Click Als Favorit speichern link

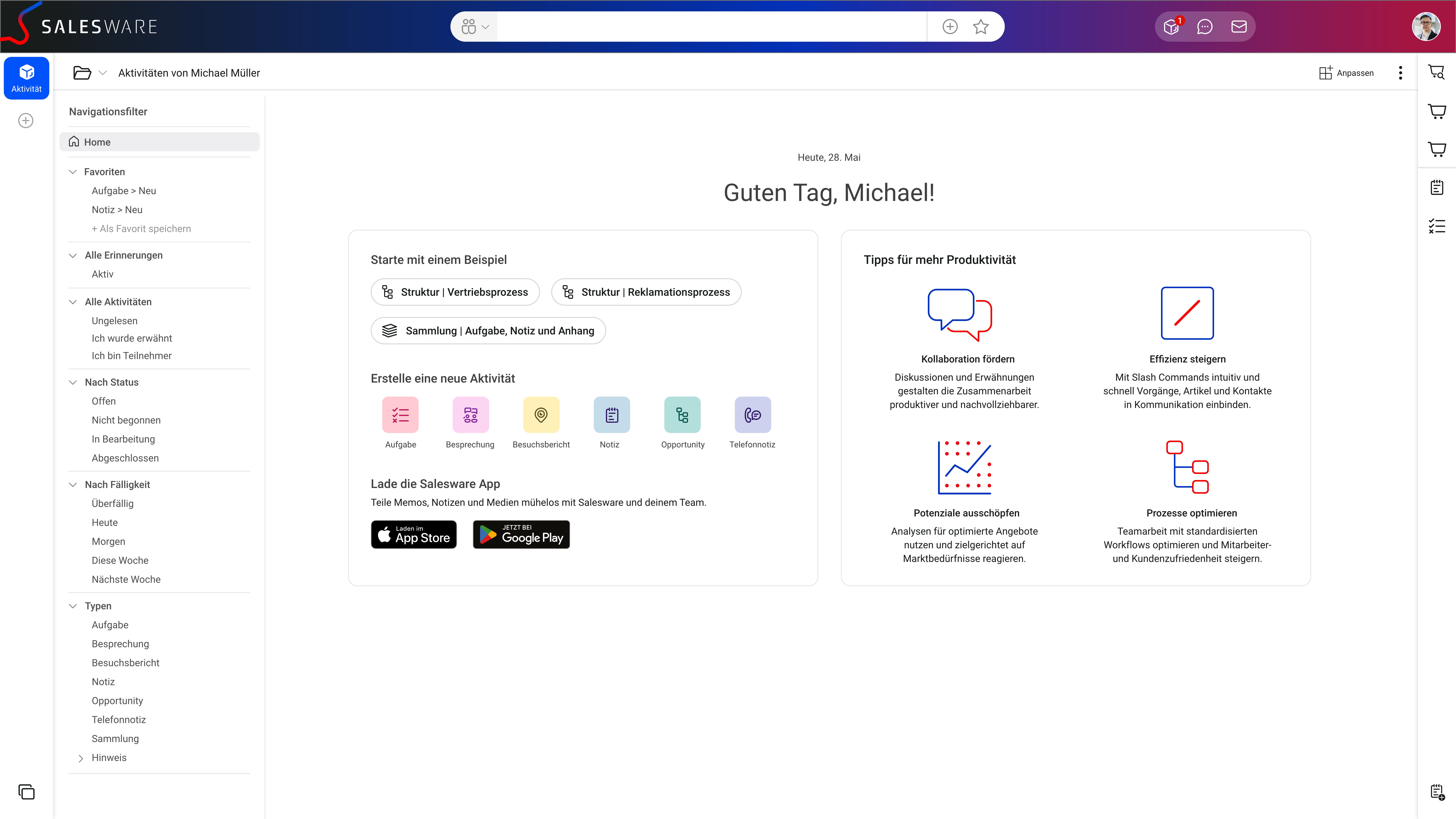(141, 229)
